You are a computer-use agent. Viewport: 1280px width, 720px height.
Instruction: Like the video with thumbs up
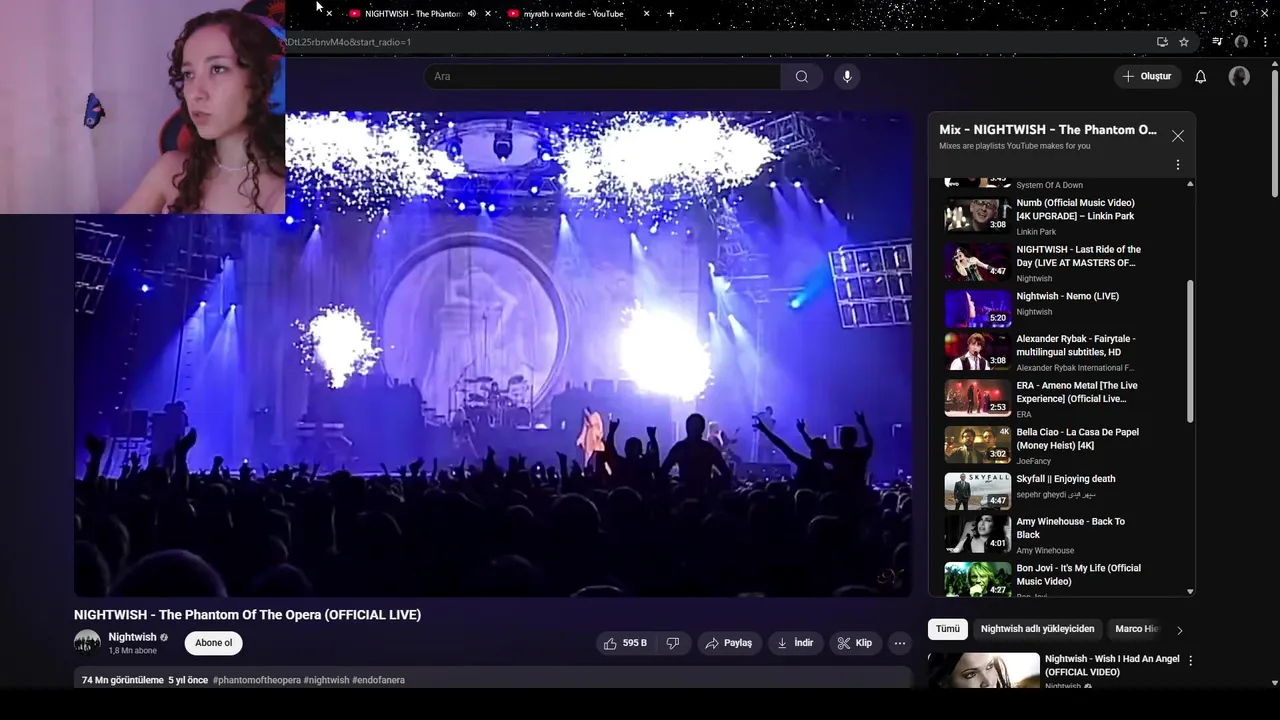624,643
